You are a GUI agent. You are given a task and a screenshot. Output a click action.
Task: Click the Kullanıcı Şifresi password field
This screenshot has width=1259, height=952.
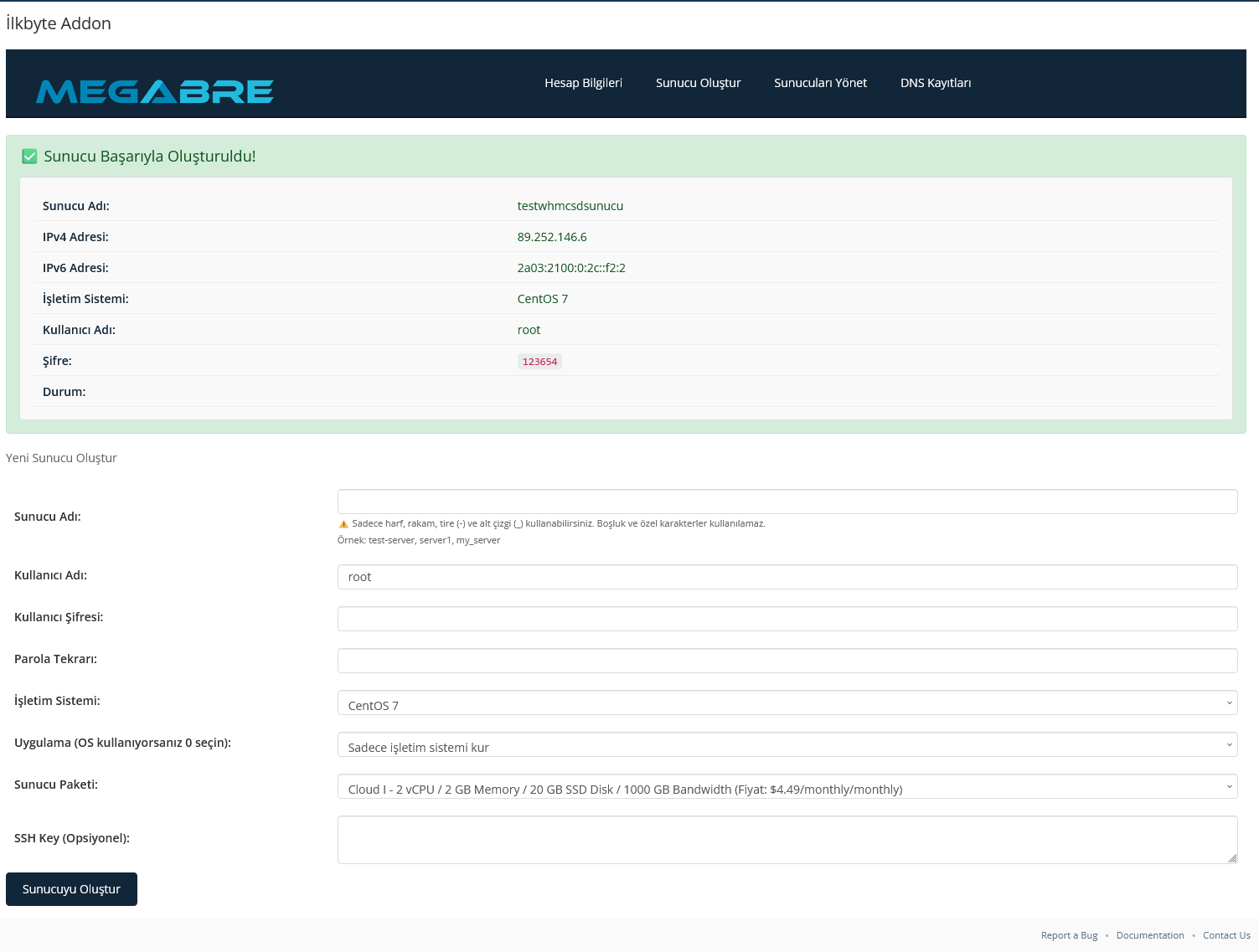(787, 619)
